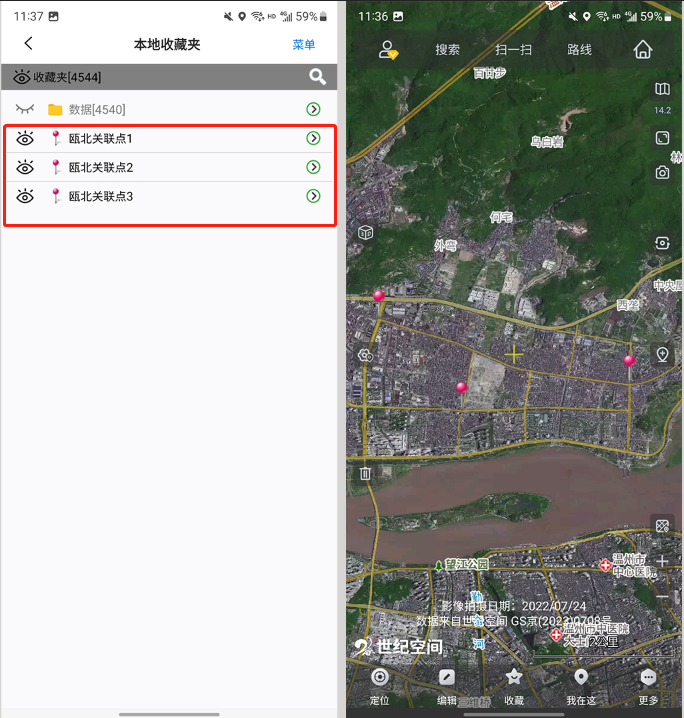Open the 收藏 favorites tab
This screenshot has width=684, height=718.
[514, 683]
